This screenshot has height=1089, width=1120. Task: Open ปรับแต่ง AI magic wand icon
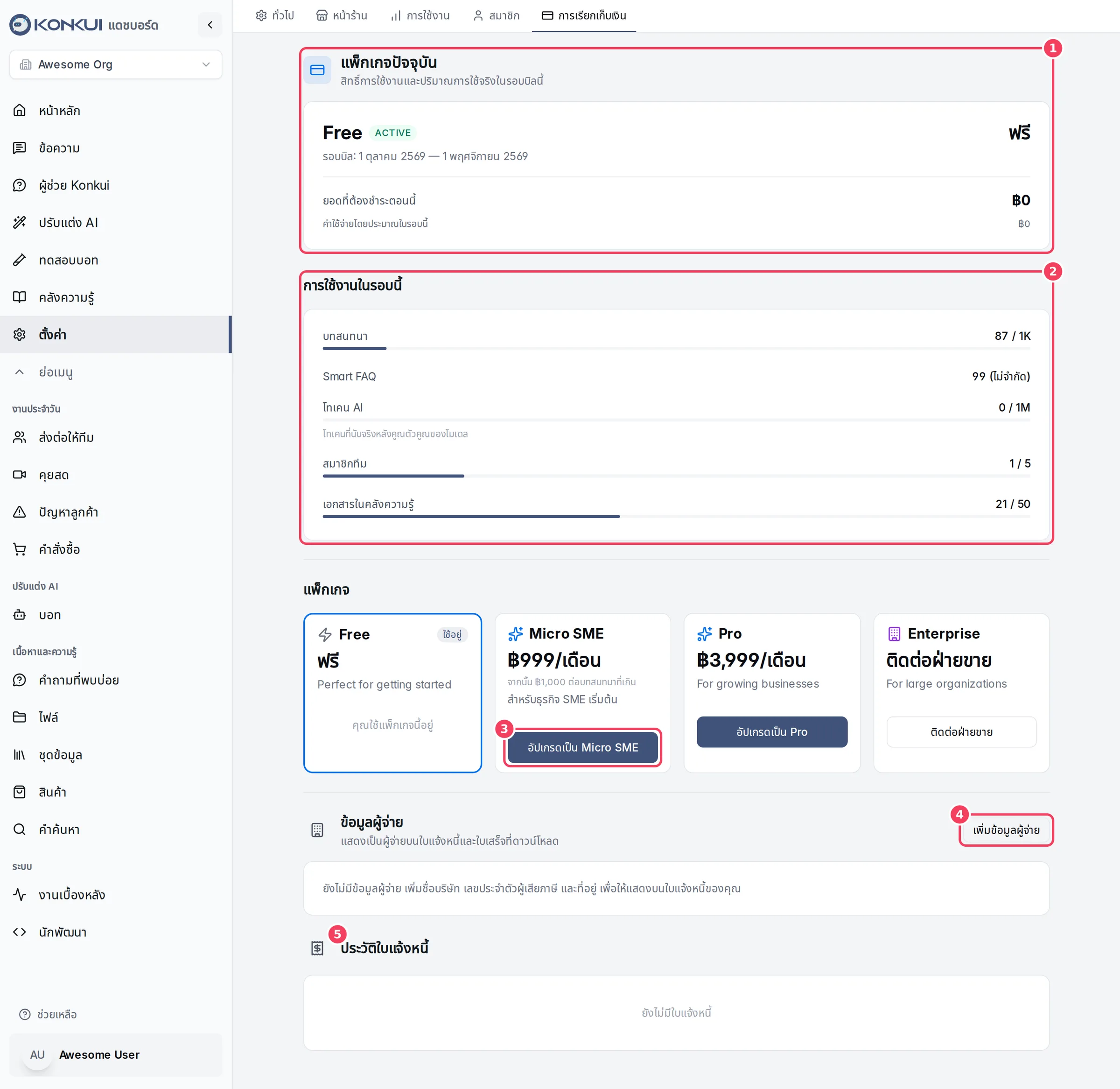(20, 223)
